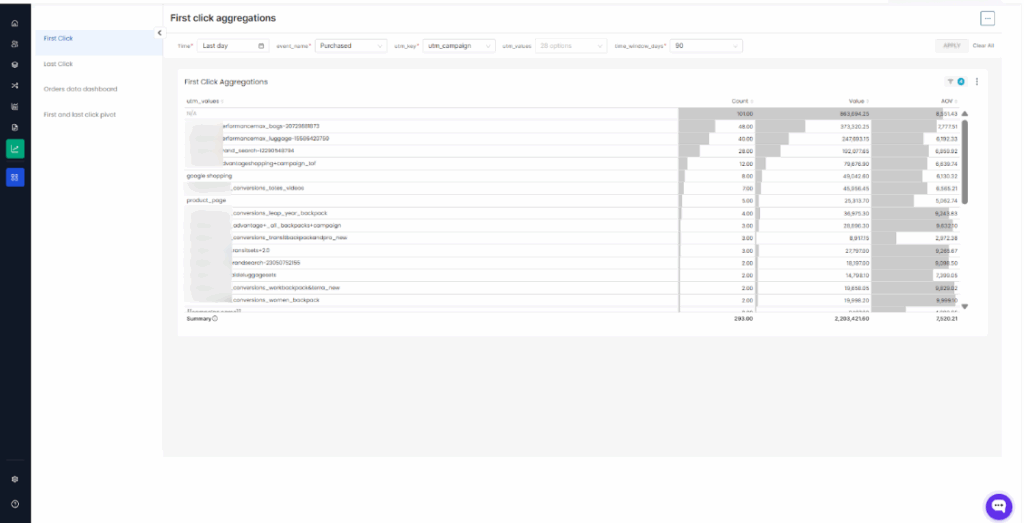
Task: Select the N/A row in the table
Action: click(x=572, y=114)
